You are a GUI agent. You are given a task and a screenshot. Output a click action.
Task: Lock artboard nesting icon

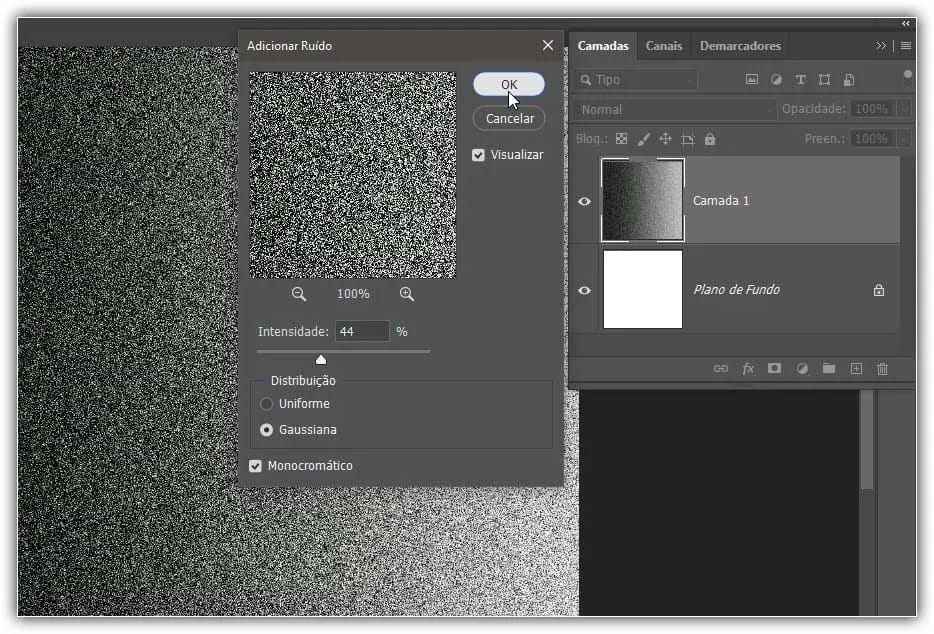687,139
